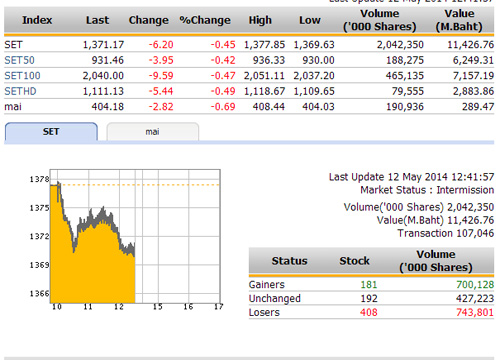500x360 pixels.
Task: Click the %Change column header
Action: [205, 20]
